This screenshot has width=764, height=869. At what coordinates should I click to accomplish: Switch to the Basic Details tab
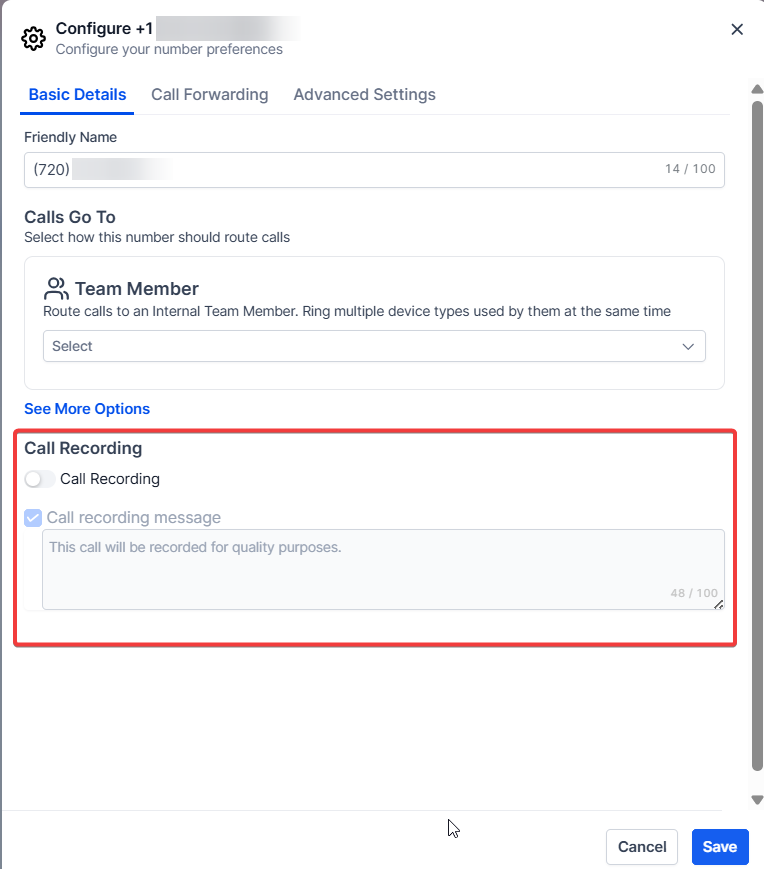pyautogui.click(x=77, y=95)
